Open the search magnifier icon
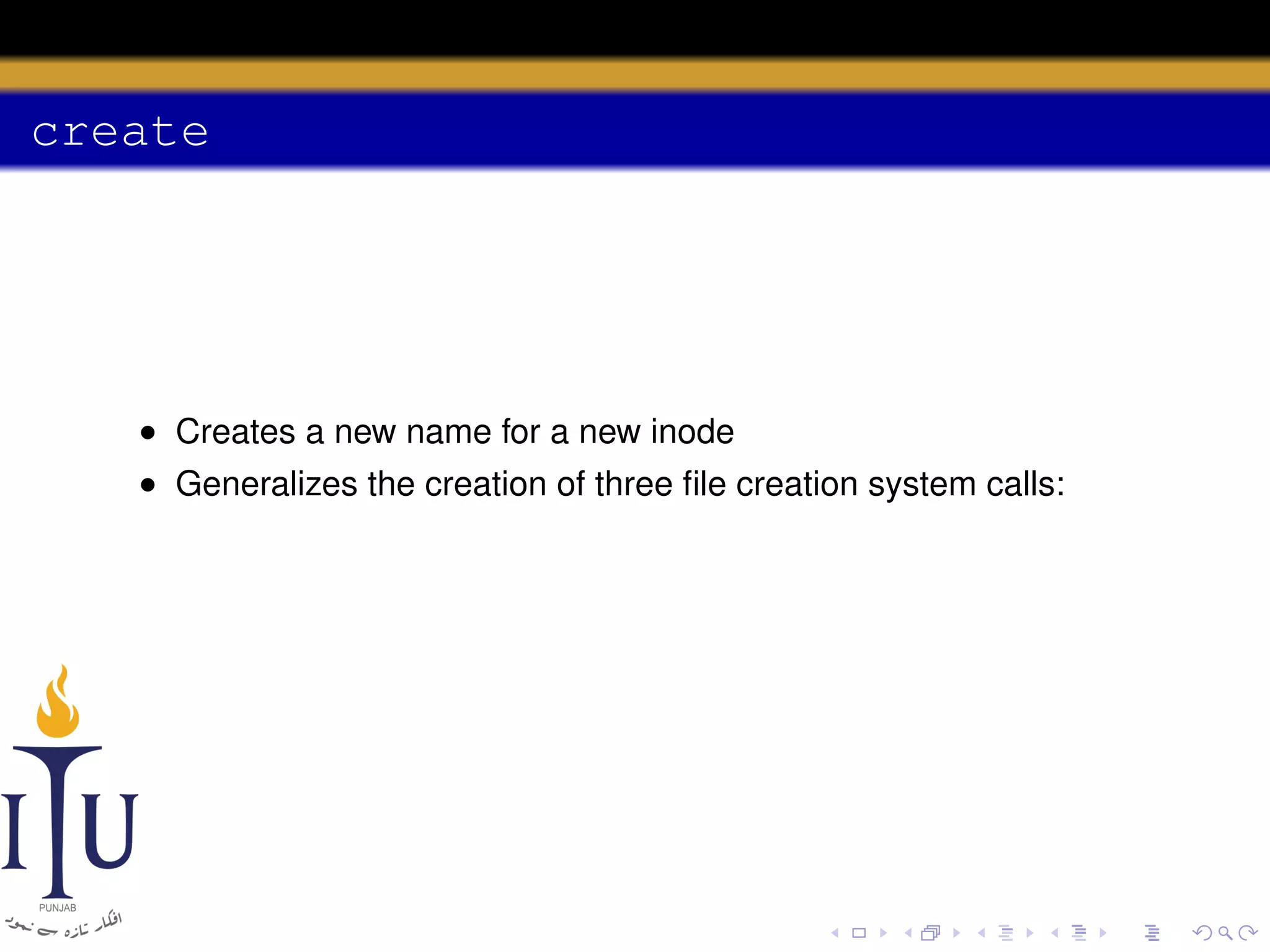The image size is (1270, 952). [x=1225, y=933]
